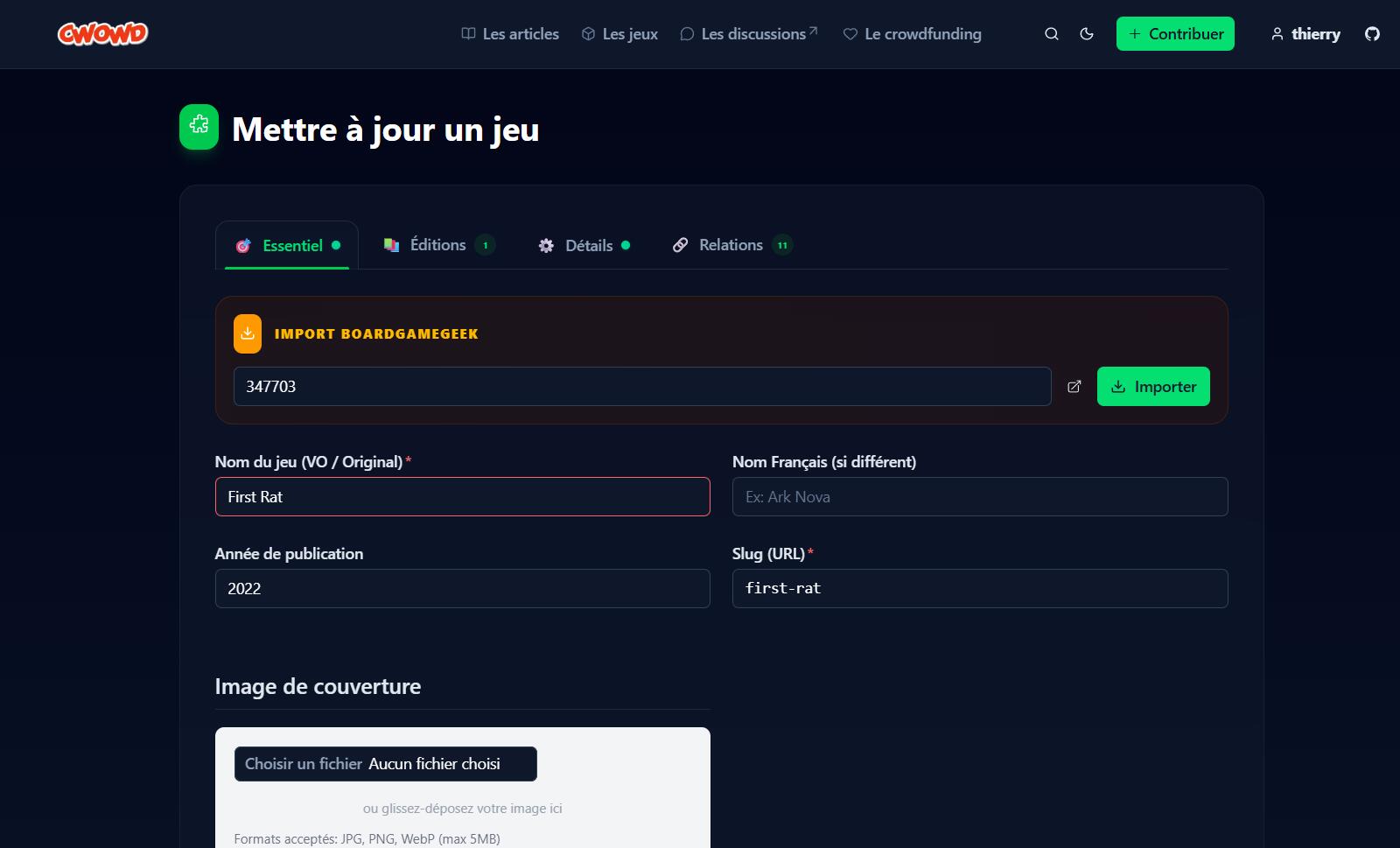Click the green puzzle piece icon

199,127
